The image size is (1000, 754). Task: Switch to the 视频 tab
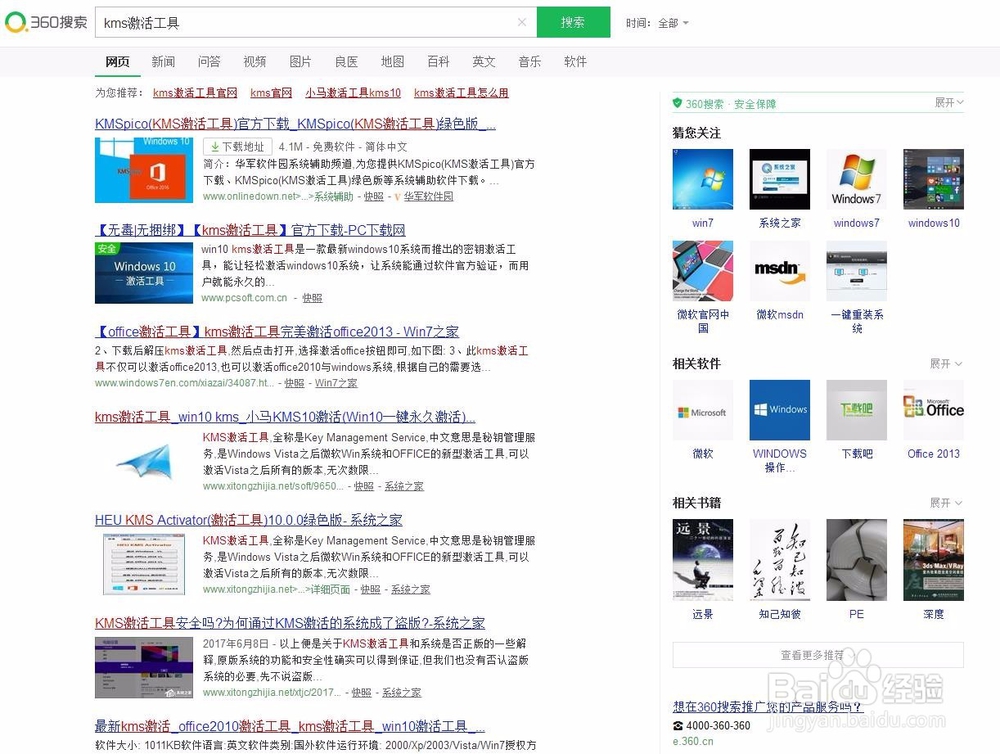click(254, 62)
